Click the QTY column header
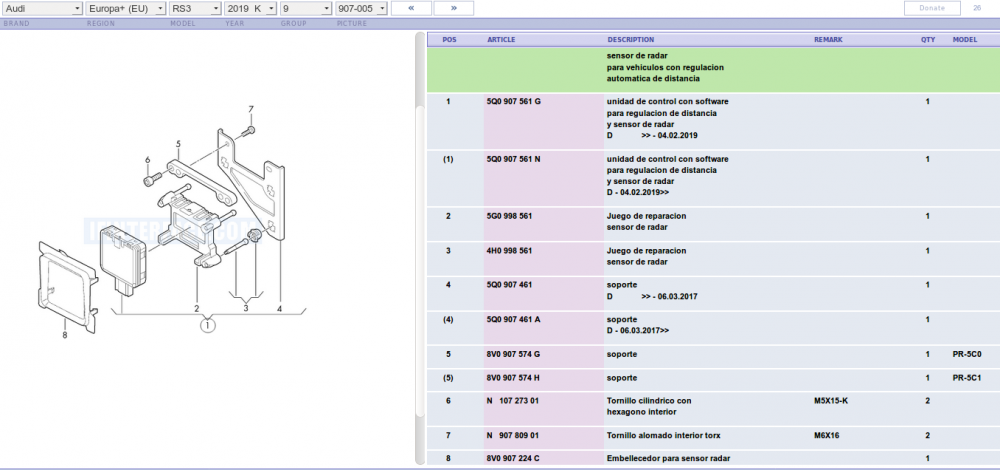Viewport: 1000px width, 470px height. [x=928, y=40]
